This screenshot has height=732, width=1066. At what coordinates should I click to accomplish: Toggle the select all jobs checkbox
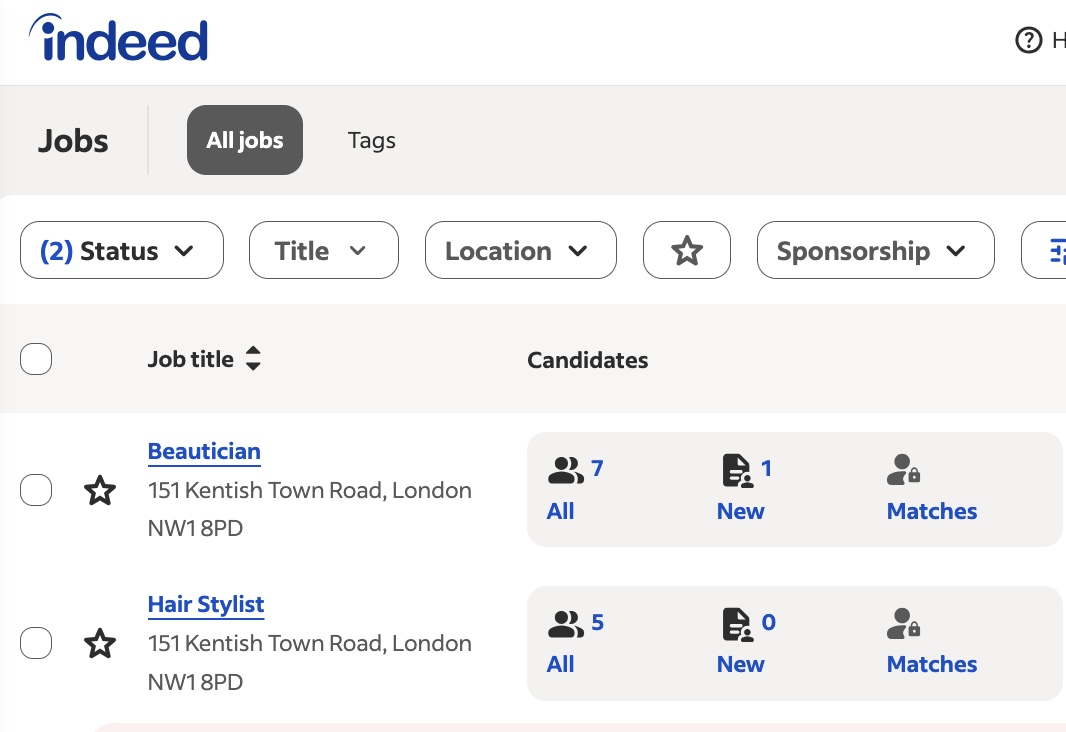36,359
